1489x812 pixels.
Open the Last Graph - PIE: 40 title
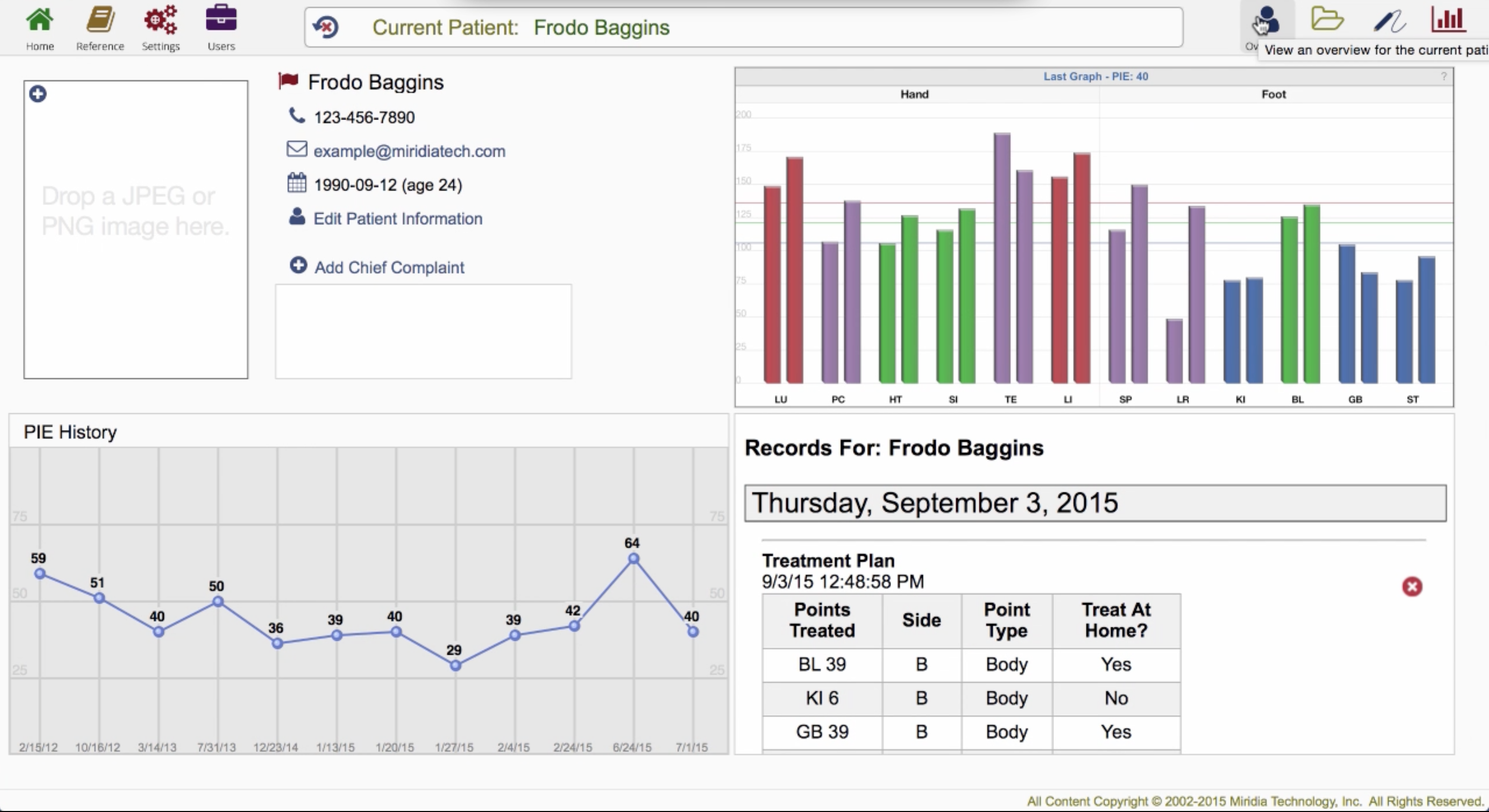(1095, 77)
